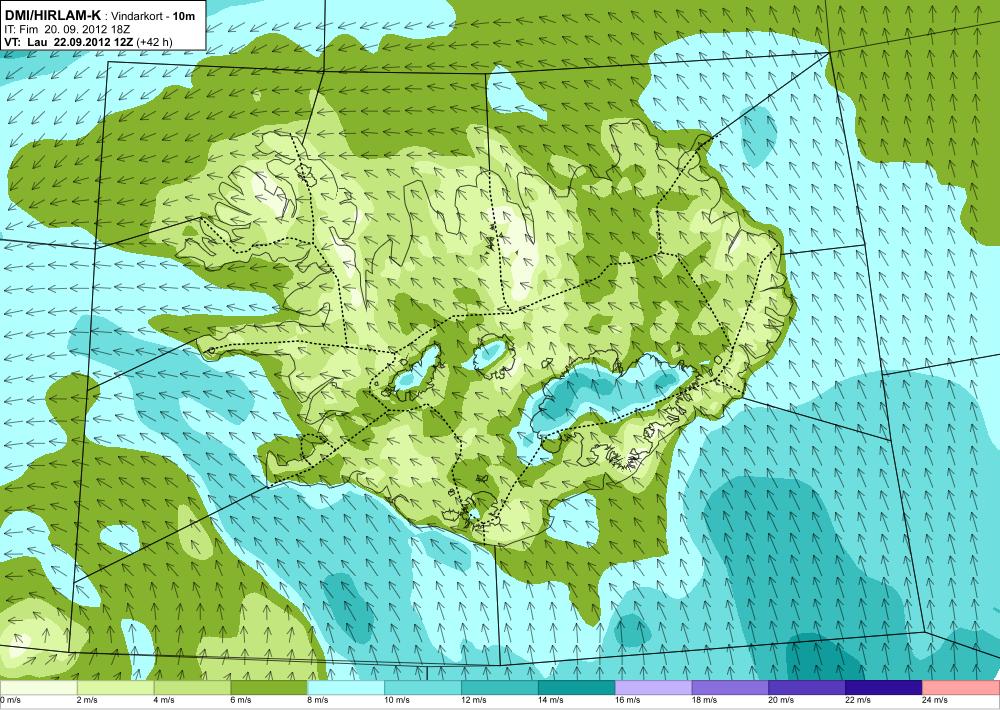Click the '16 m/s' legend label
Screen dimensions: 1000x710
click(x=627, y=700)
